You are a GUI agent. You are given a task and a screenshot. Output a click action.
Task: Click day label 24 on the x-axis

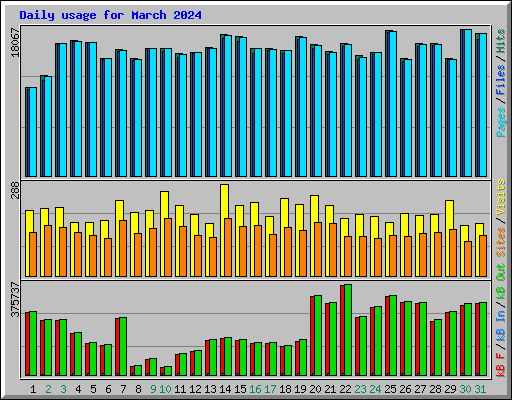tap(375, 389)
